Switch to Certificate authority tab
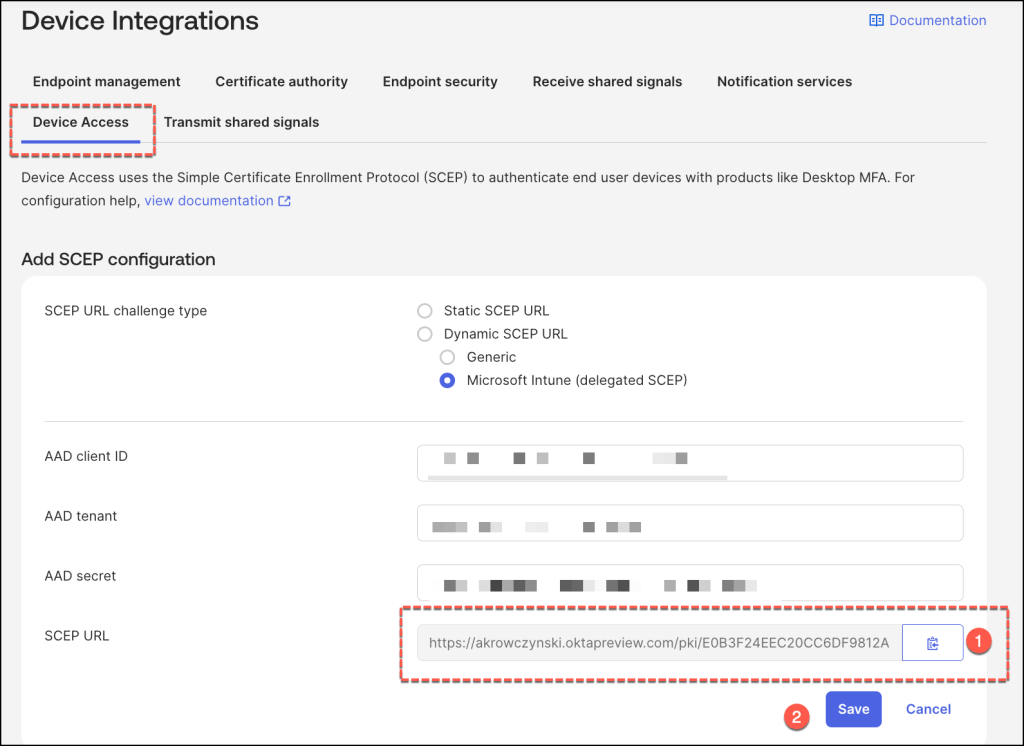Viewport: 1024px width, 746px height. [281, 82]
